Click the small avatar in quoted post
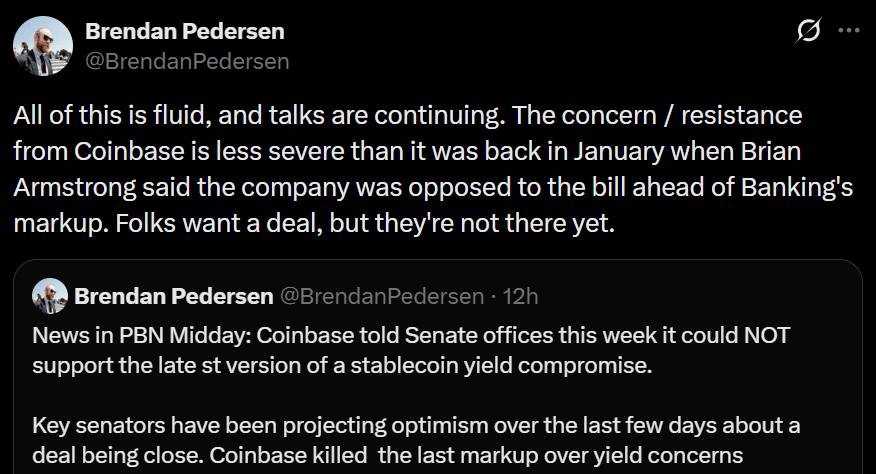This screenshot has width=876, height=474. pos(49,296)
